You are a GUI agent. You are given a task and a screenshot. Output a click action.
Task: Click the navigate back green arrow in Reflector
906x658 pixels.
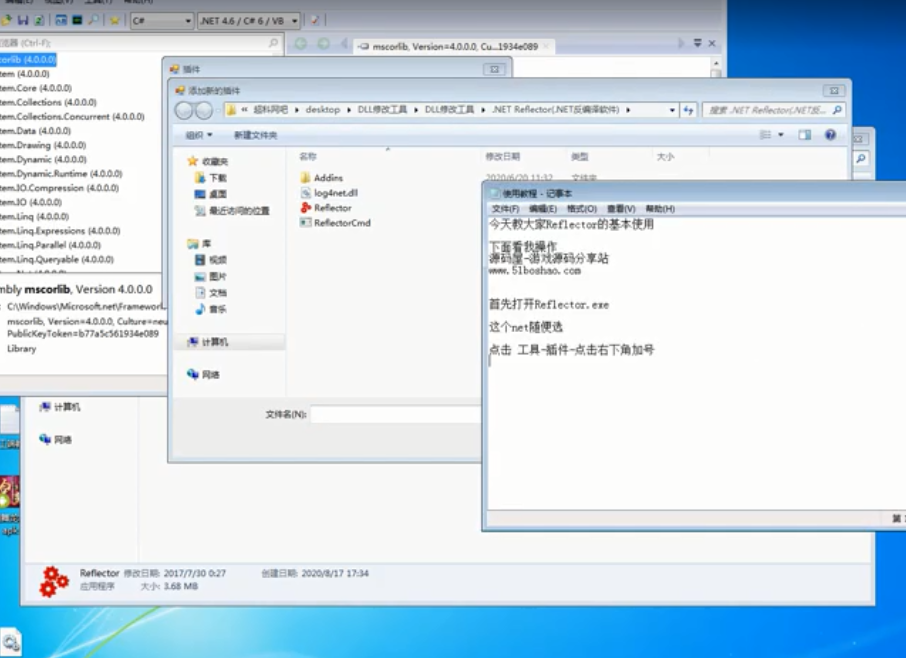[301, 44]
